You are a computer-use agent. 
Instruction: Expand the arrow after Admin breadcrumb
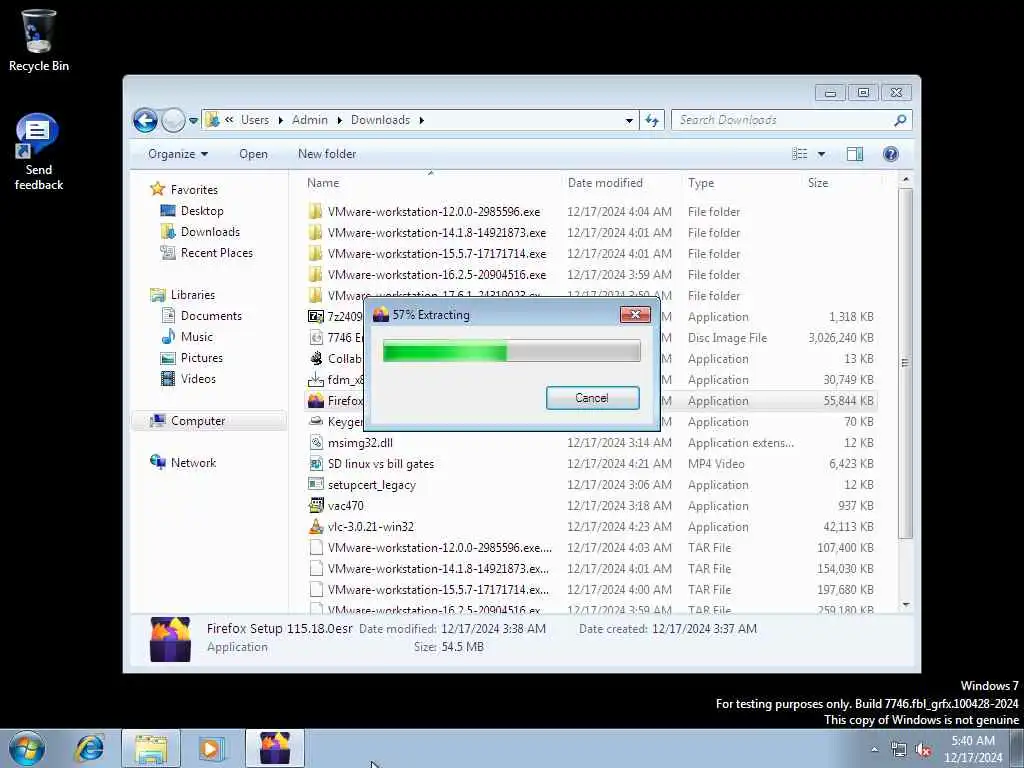(x=340, y=120)
